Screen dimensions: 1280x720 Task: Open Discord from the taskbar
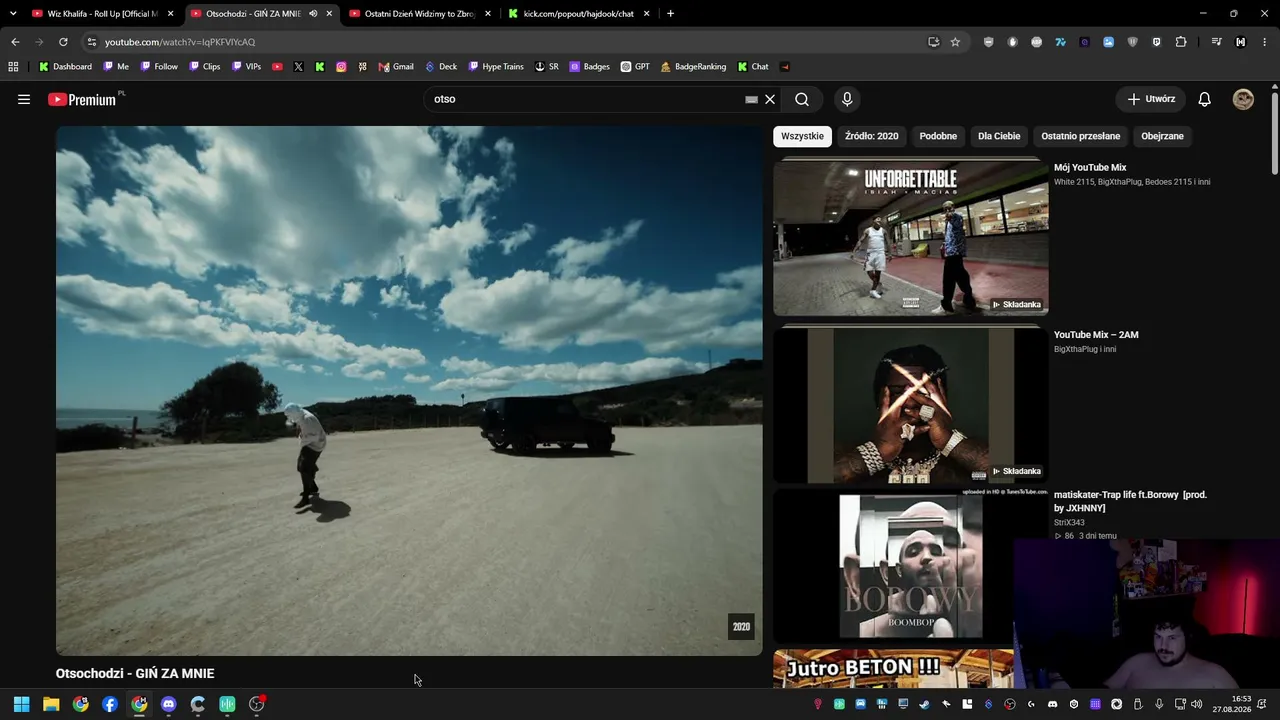tap(168, 704)
